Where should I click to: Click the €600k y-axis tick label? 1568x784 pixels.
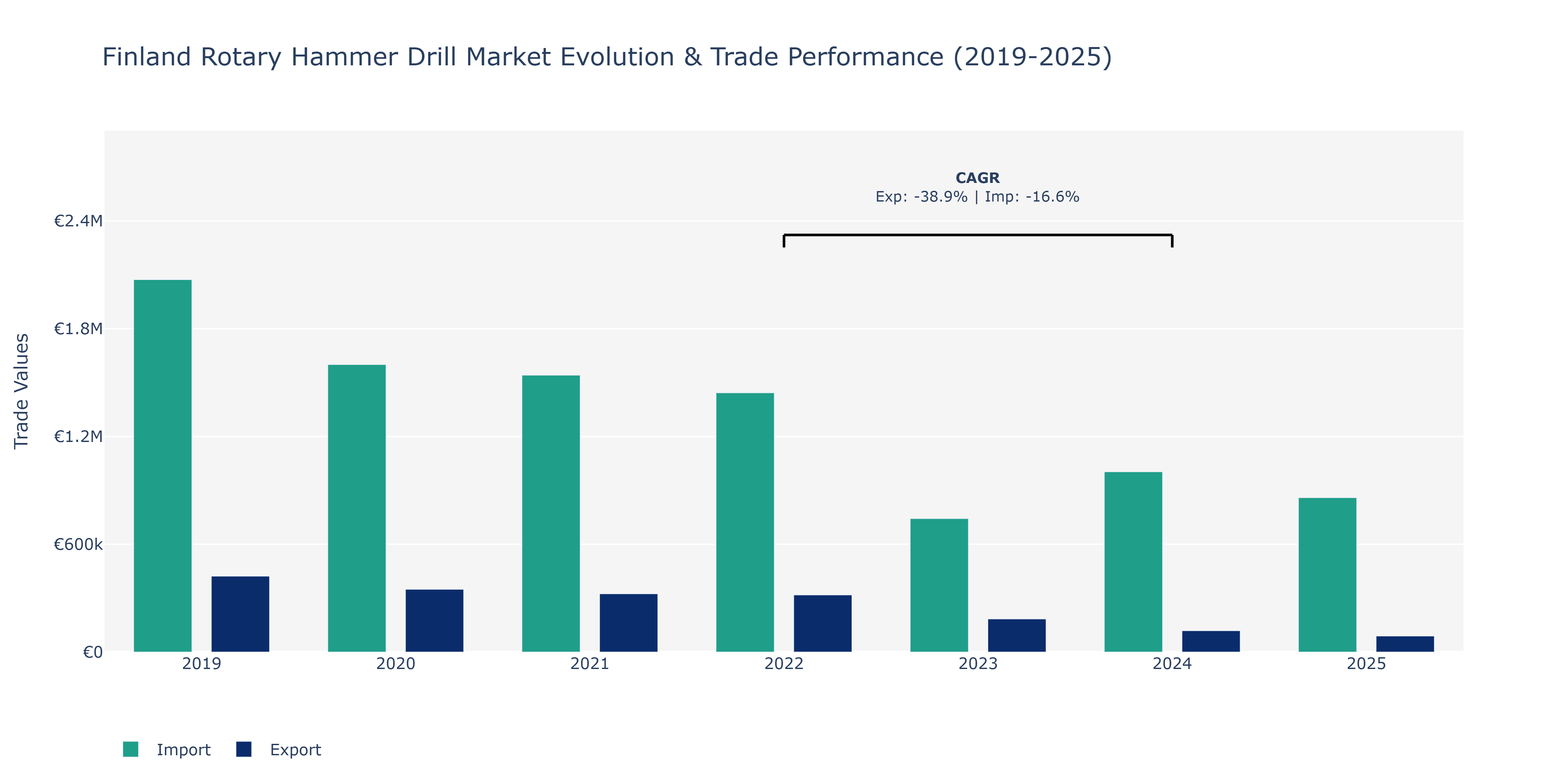(x=78, y=544)
